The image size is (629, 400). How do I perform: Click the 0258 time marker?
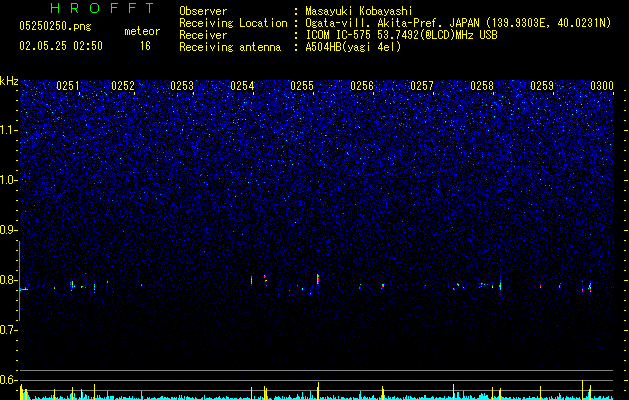point(482,86)
